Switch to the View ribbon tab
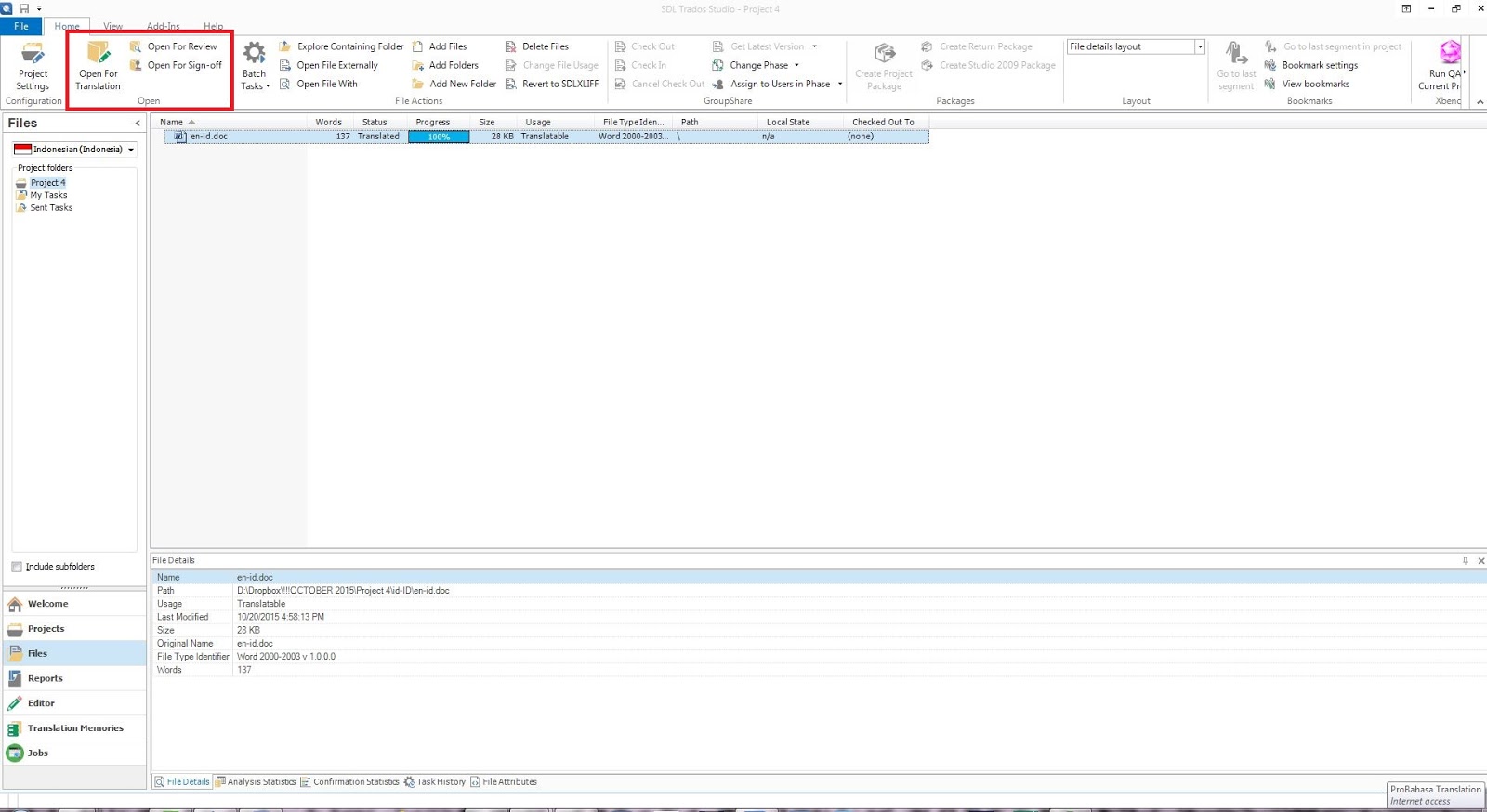The image size is (1487, 812). (113, 26)
